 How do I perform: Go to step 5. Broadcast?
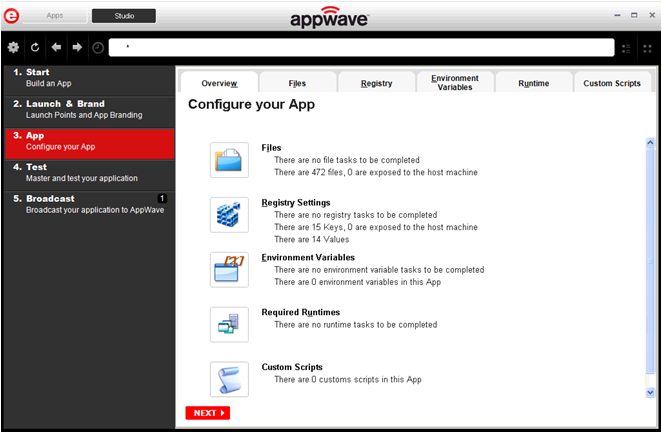point(90,207)
